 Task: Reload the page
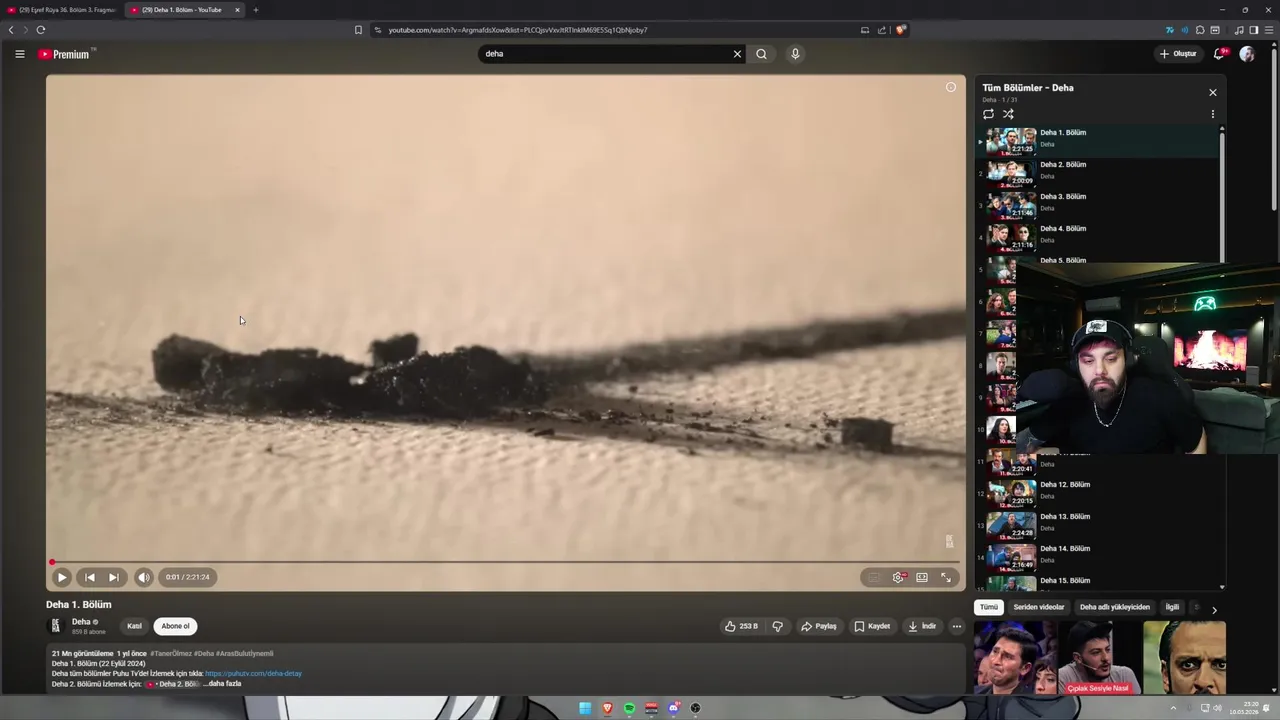[41, 30]
